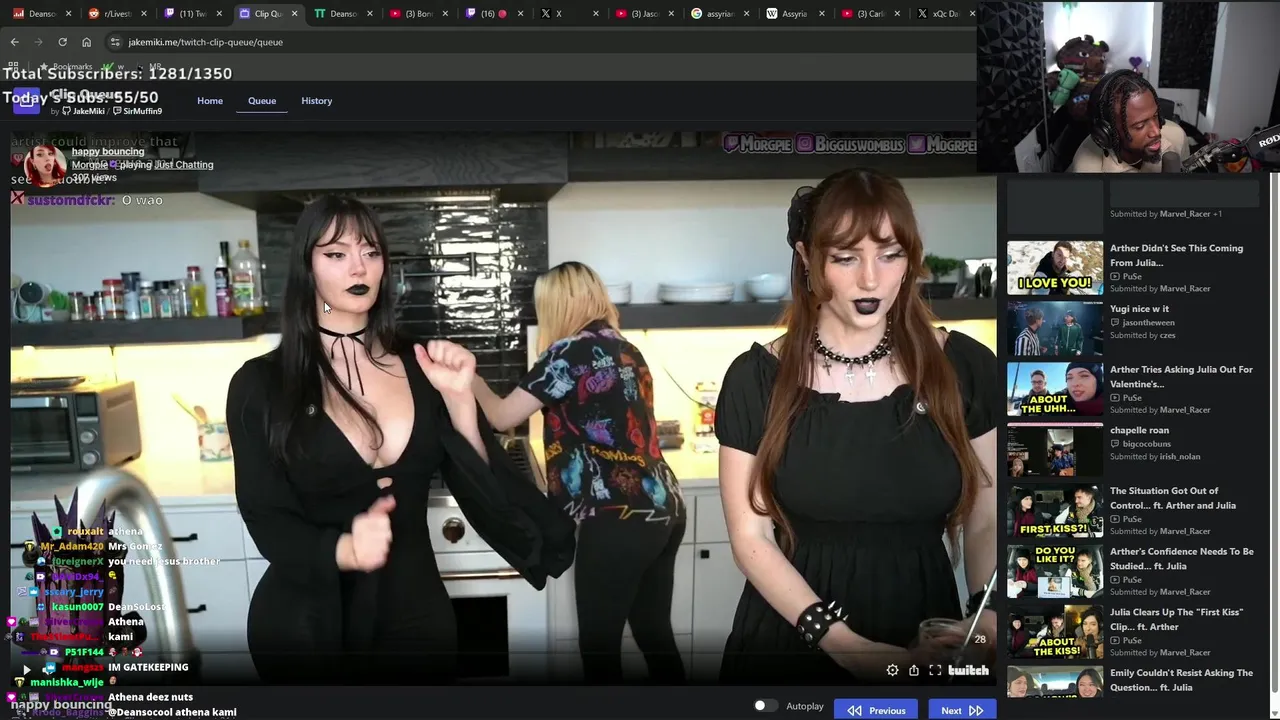Click the Twitch logo on the player
1280x720 pixels.
968,670
